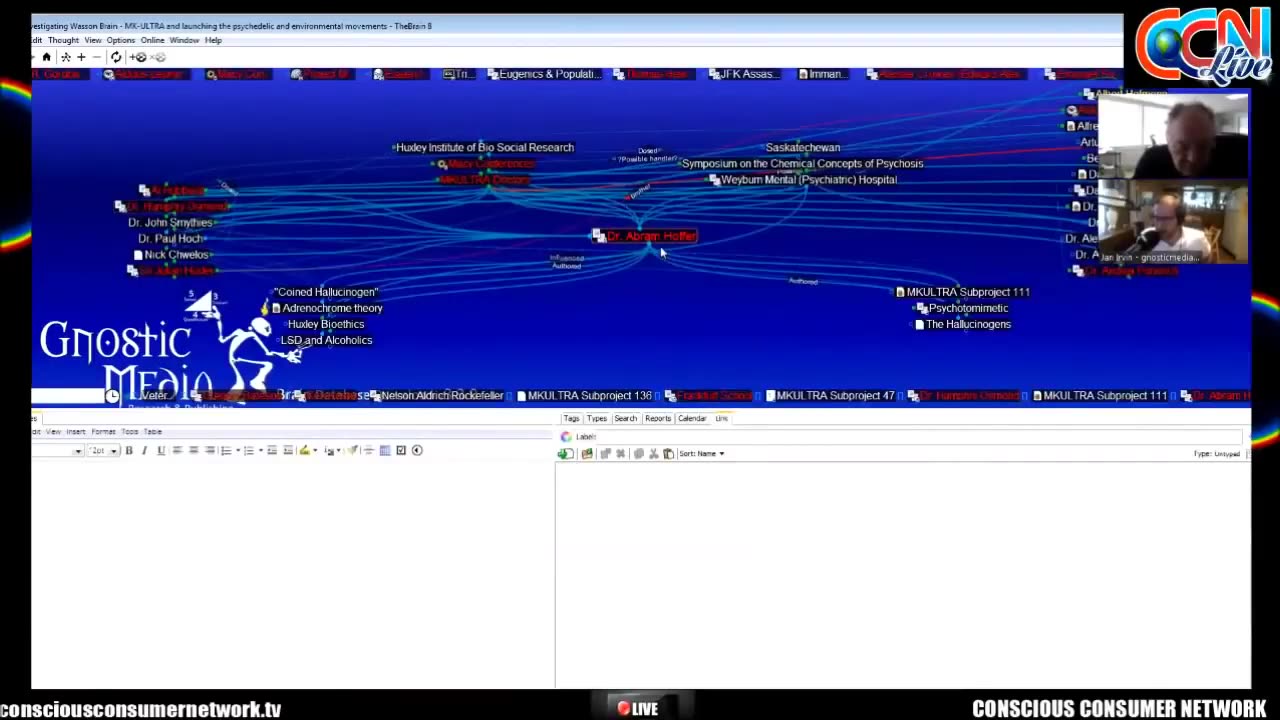Click the checkbox insert icon in notes toolbar
The height and width of the screenshot is (720, 1280).
(401, 450)
